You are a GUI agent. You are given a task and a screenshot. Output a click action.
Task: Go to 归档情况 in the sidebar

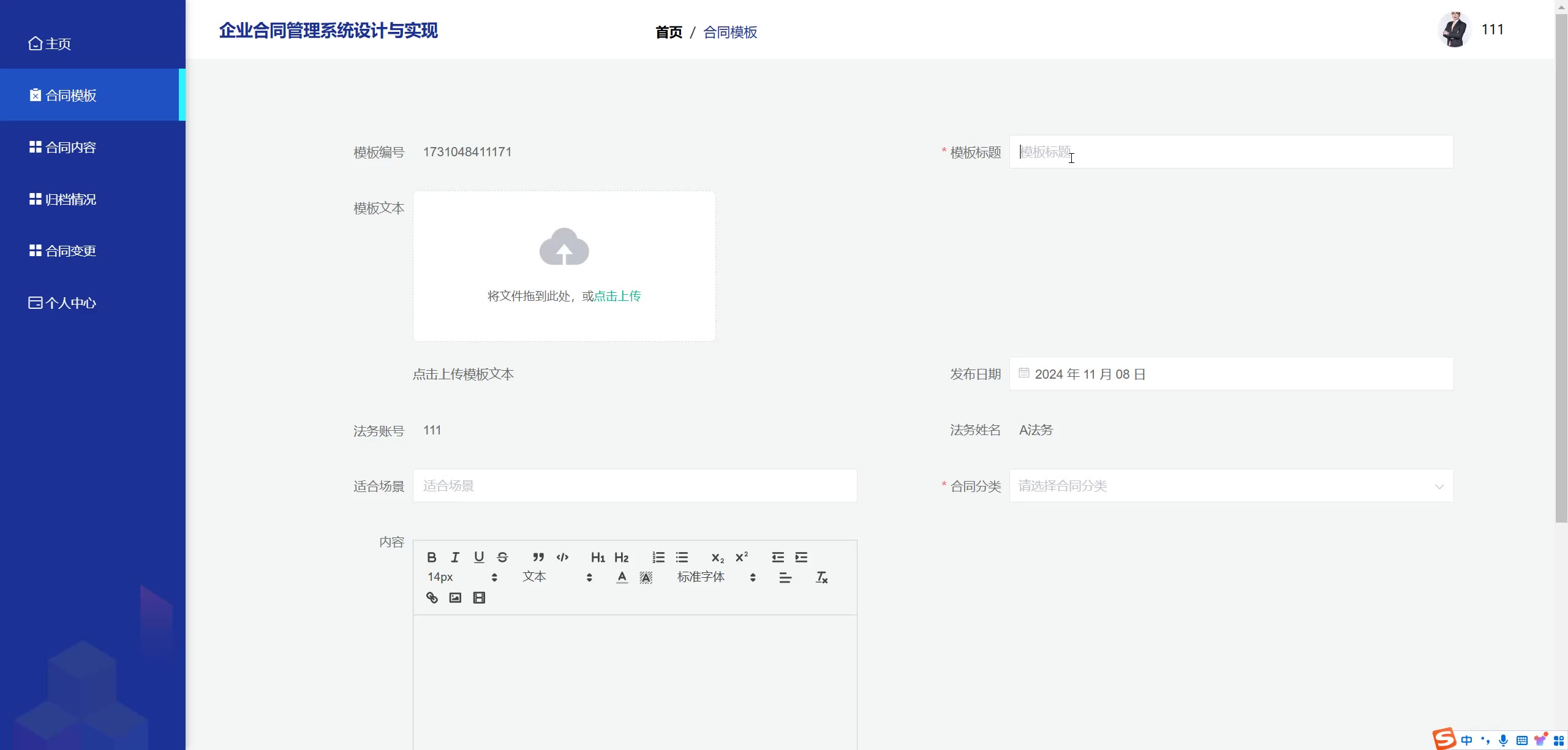click(x=71, y=199)
